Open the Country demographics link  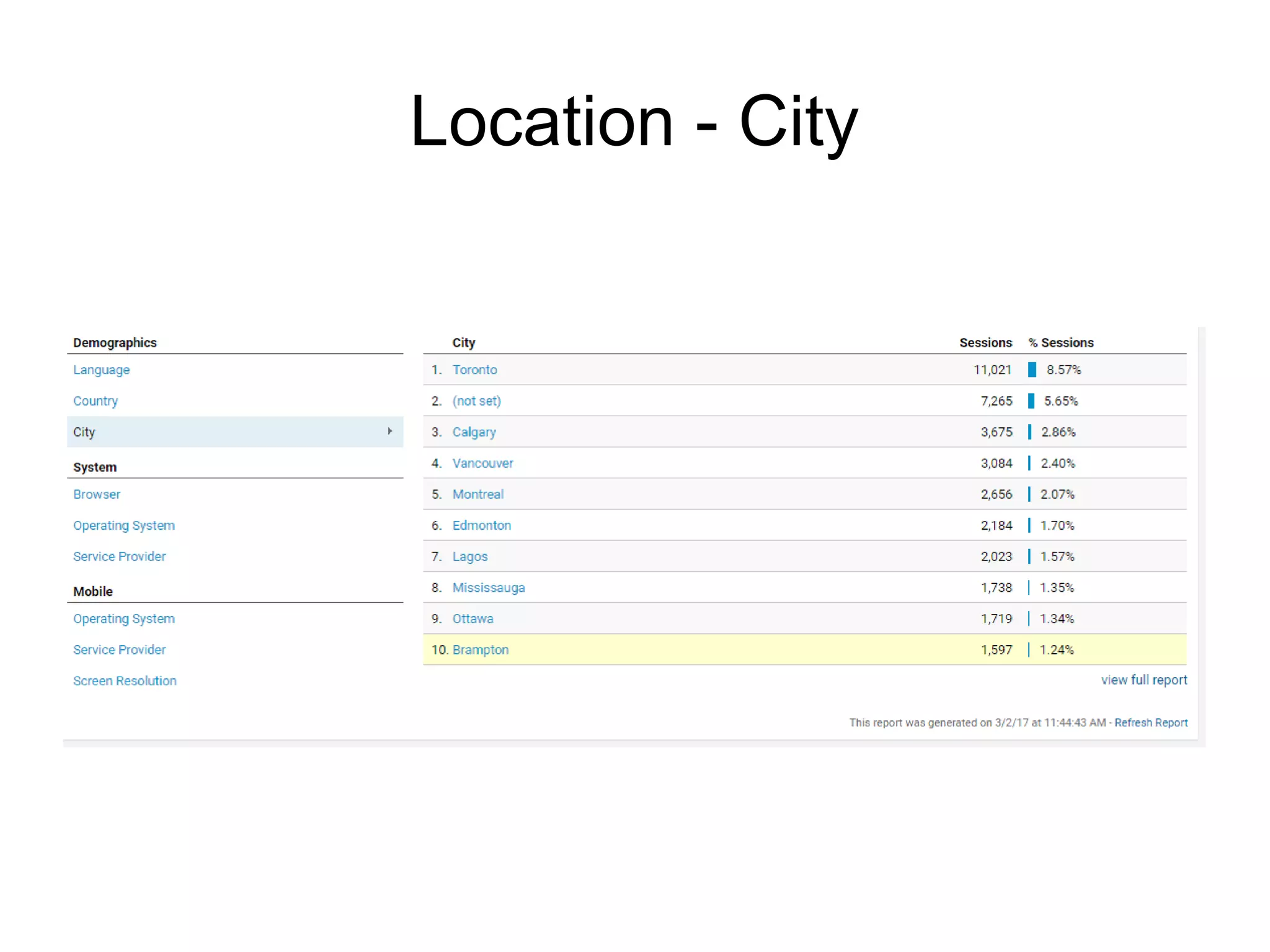(x=95, y=401)
